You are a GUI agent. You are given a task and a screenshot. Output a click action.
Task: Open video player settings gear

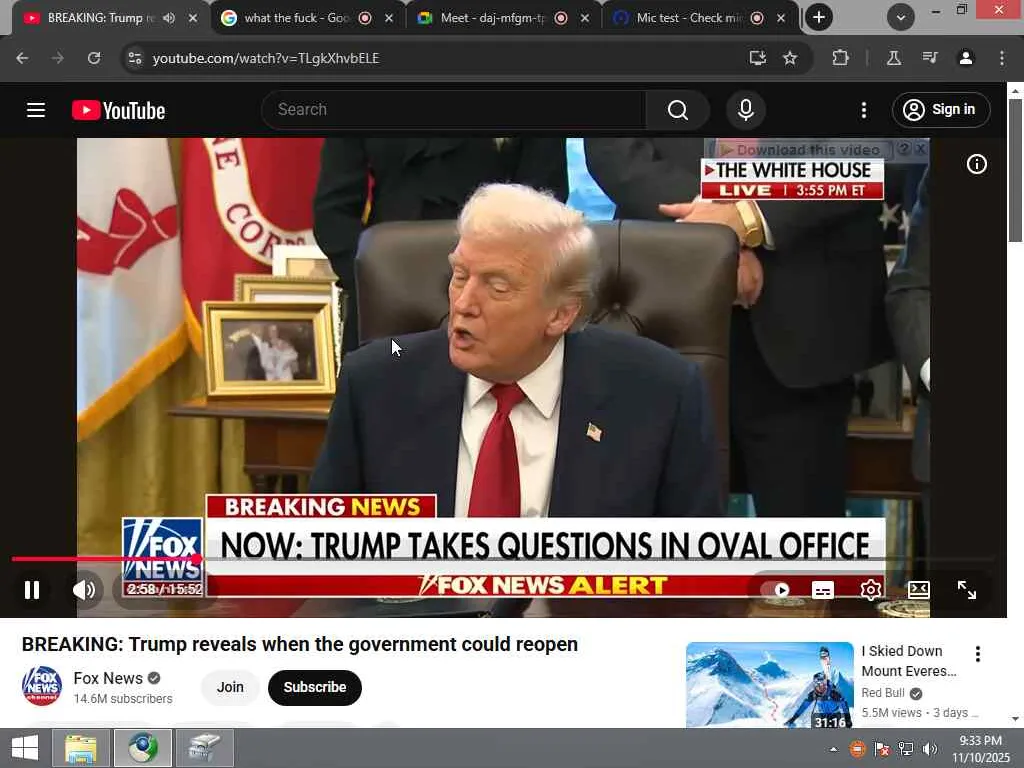click(x=871, y=590)
